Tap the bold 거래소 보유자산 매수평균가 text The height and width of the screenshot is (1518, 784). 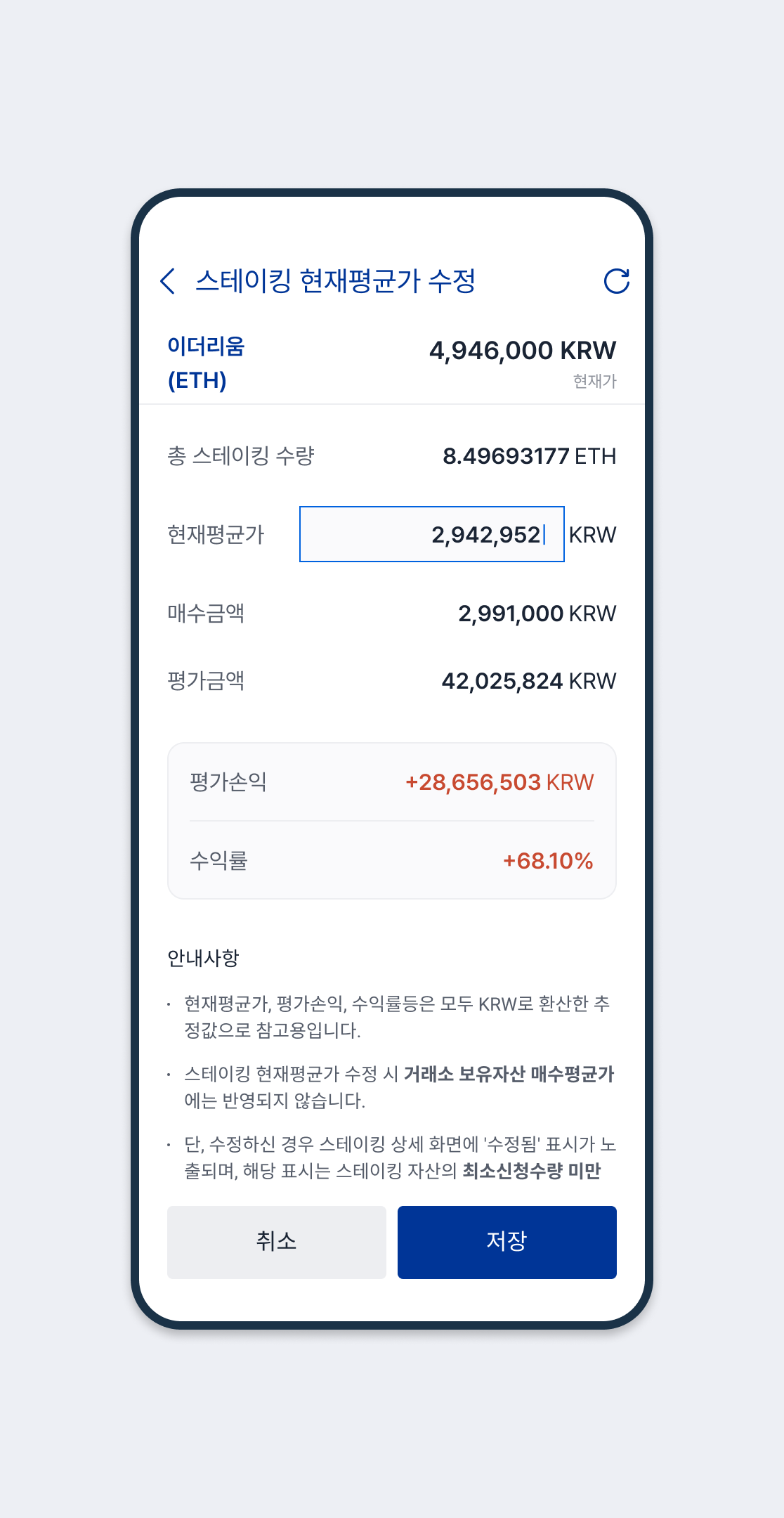click(x=509, y=1074)
